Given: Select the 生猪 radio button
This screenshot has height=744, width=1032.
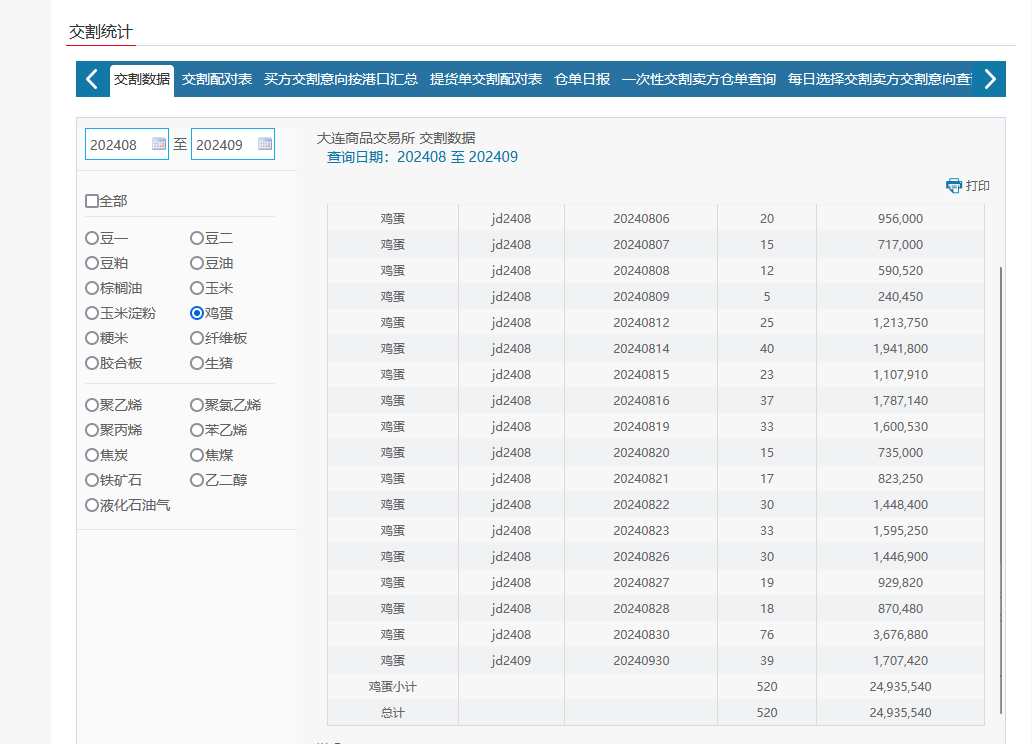Looking at the screenshot, I should click(197, 363).
